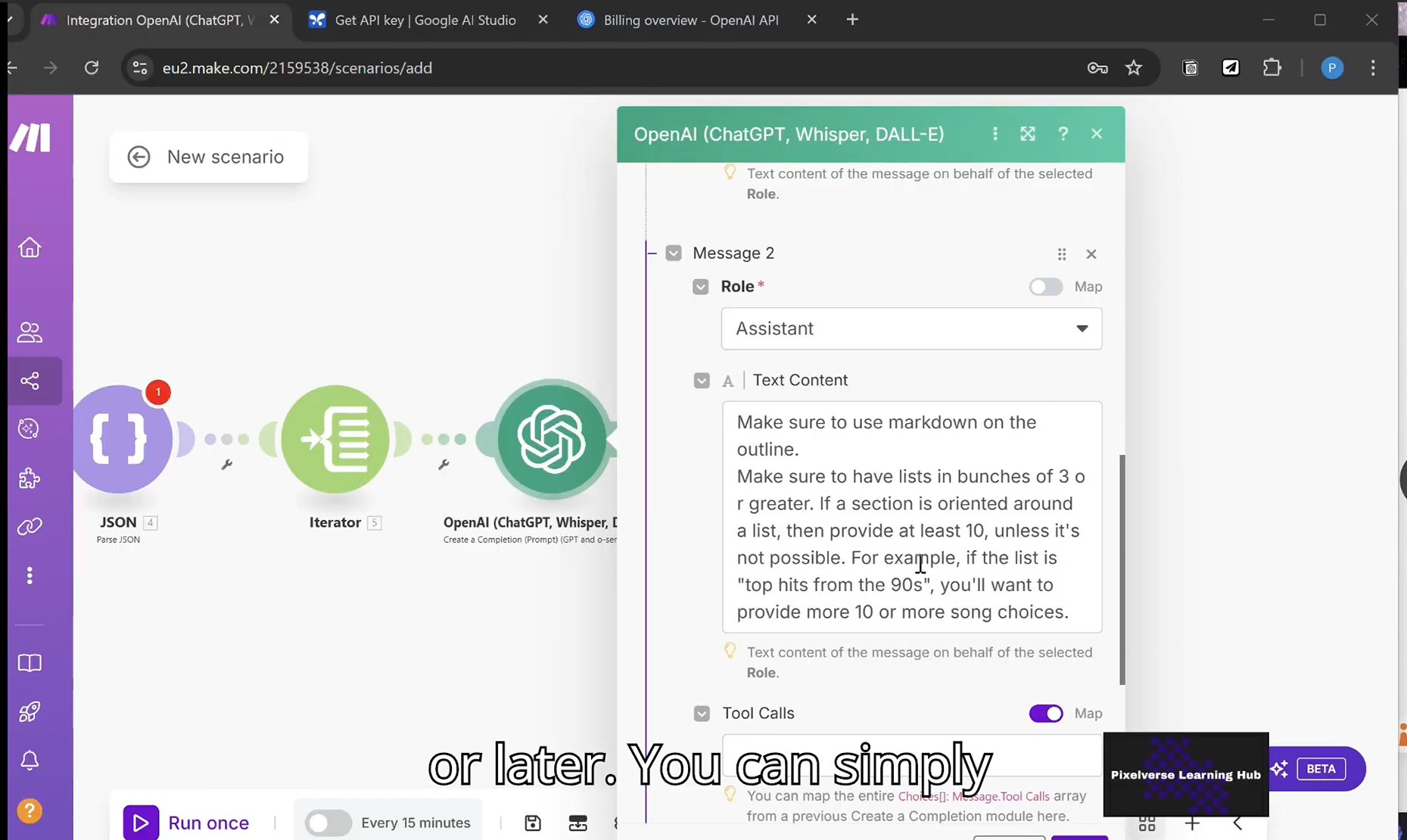Uncheck the Text Content checkbox

pos(702,380)
